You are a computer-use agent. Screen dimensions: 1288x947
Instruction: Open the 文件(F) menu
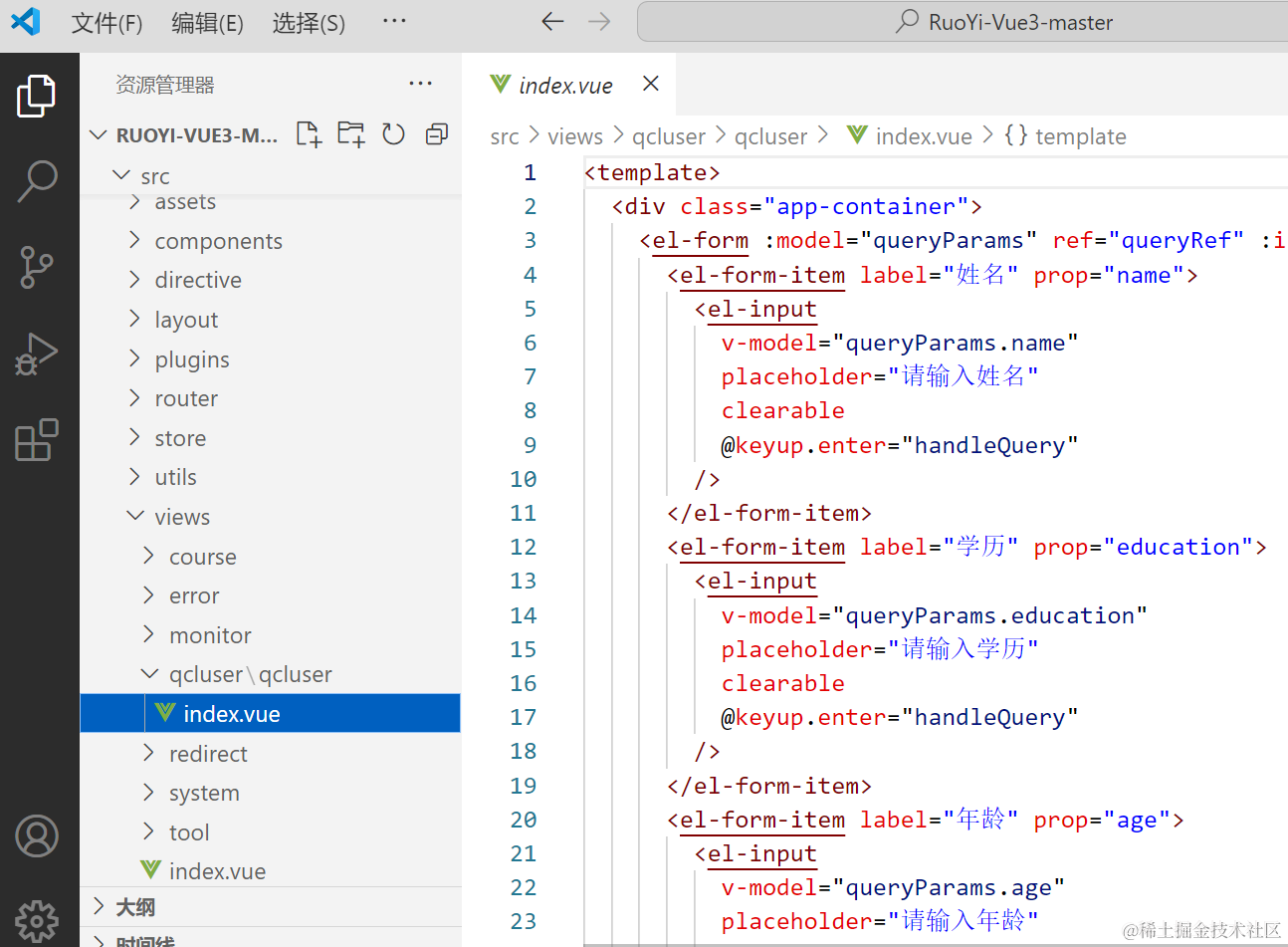click(x=107, y=22)
